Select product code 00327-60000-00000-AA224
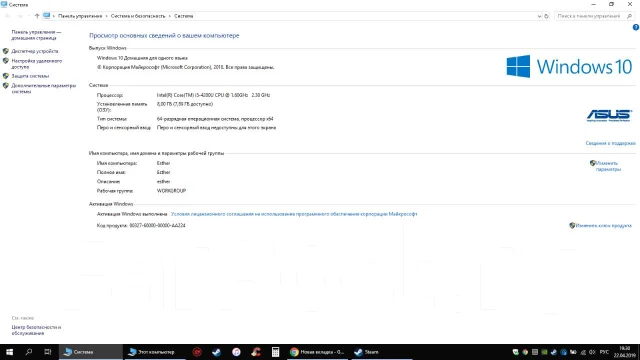 157,225
